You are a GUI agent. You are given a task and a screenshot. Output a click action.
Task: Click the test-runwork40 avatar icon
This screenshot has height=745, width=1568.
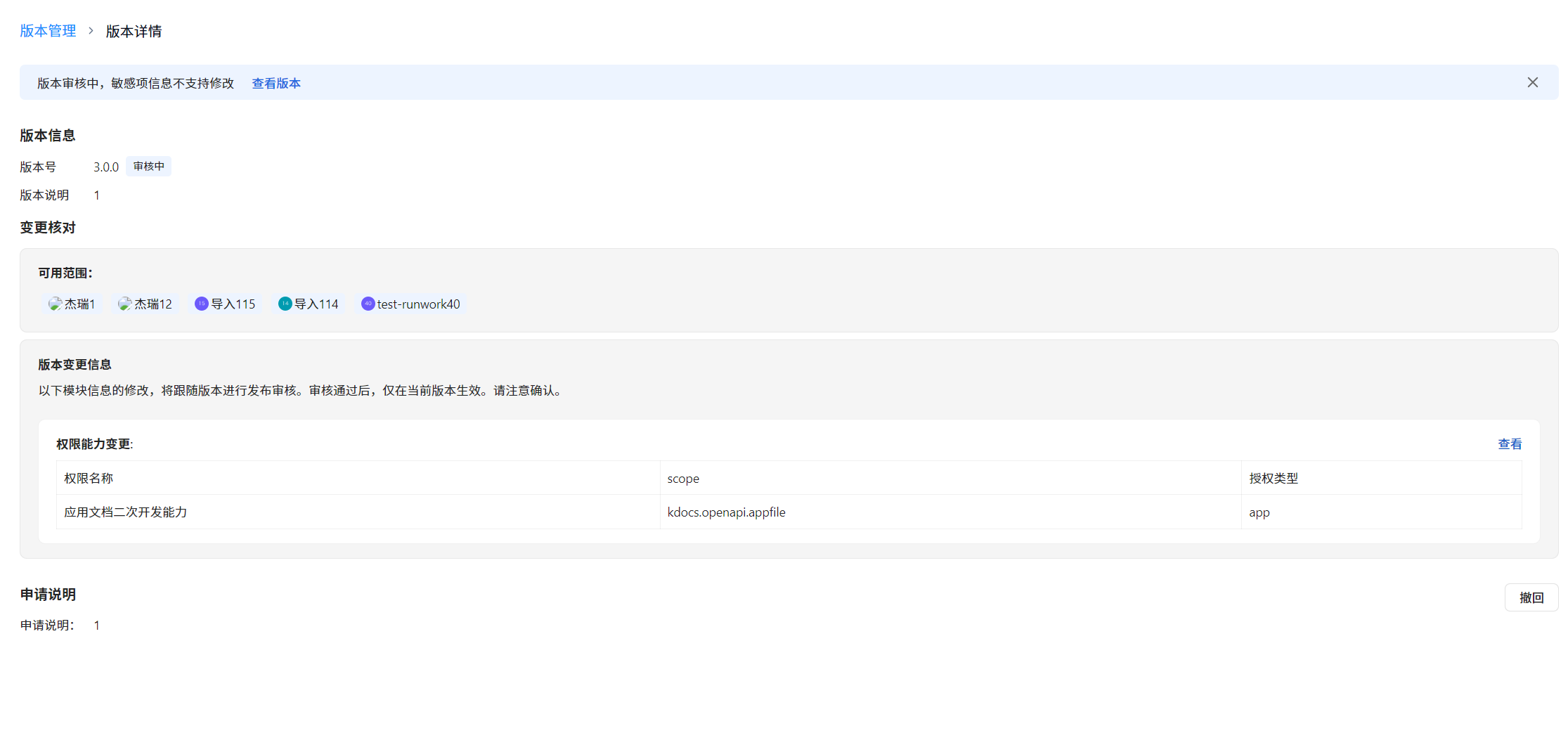[368, 304]
